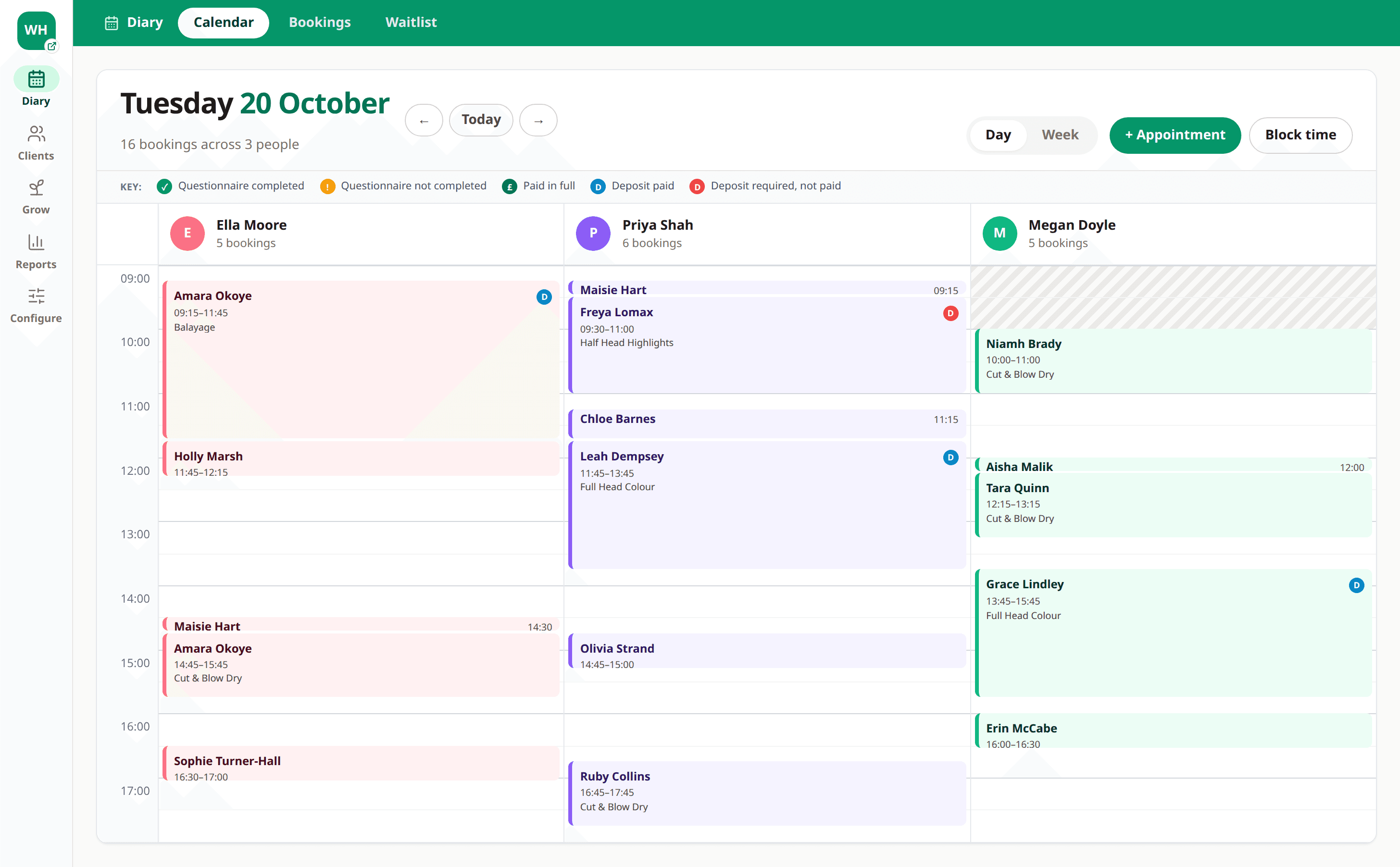Image resolution: width=1400 pixels, height=867 pixels.
Task: Click the Questionnaire not completed key icon
Action: click(x=327, y=187)
